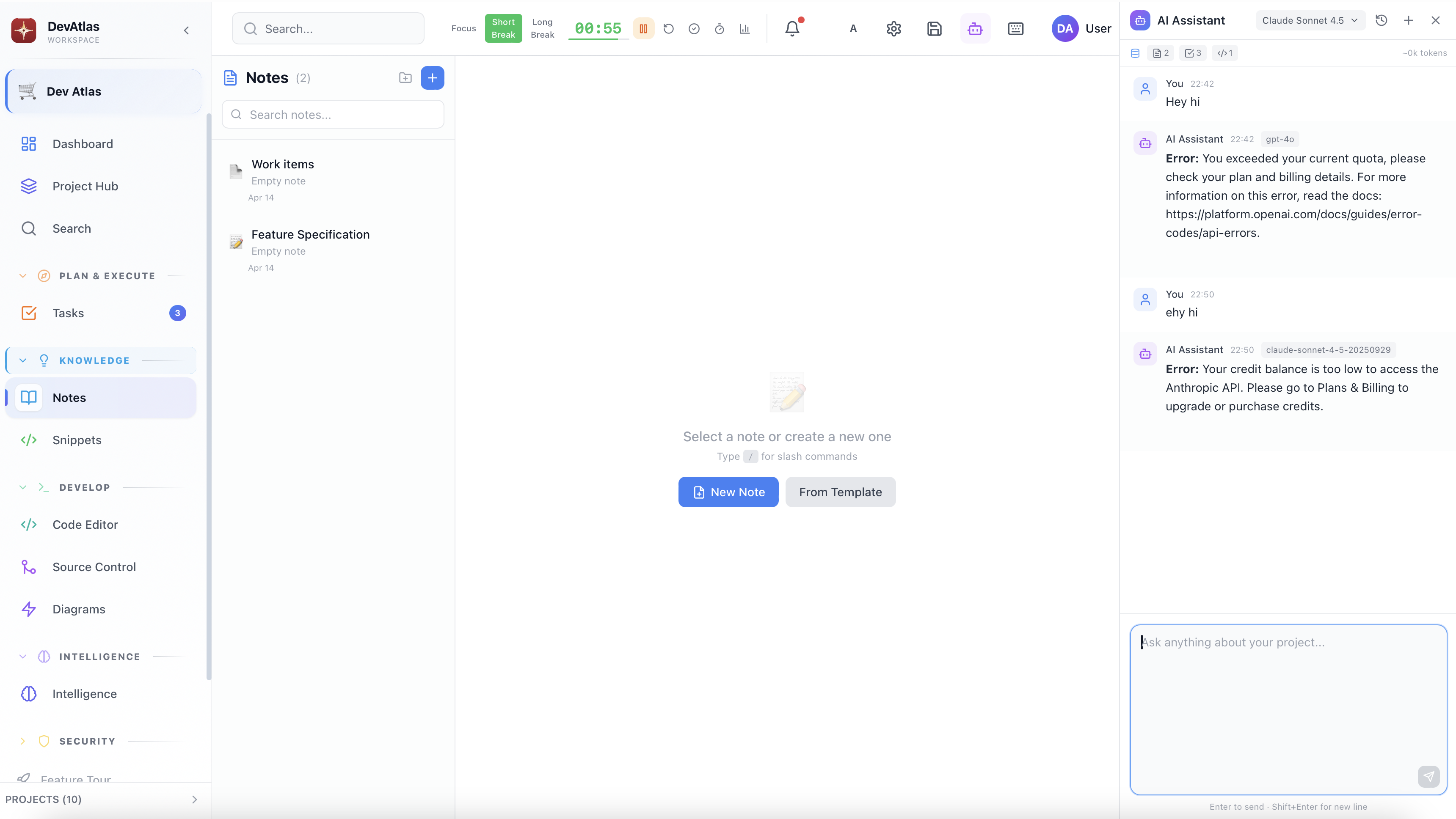1456x819 pixels.
Task: Toggle the notes context chip in AI panel
Action: point(1161,53)
